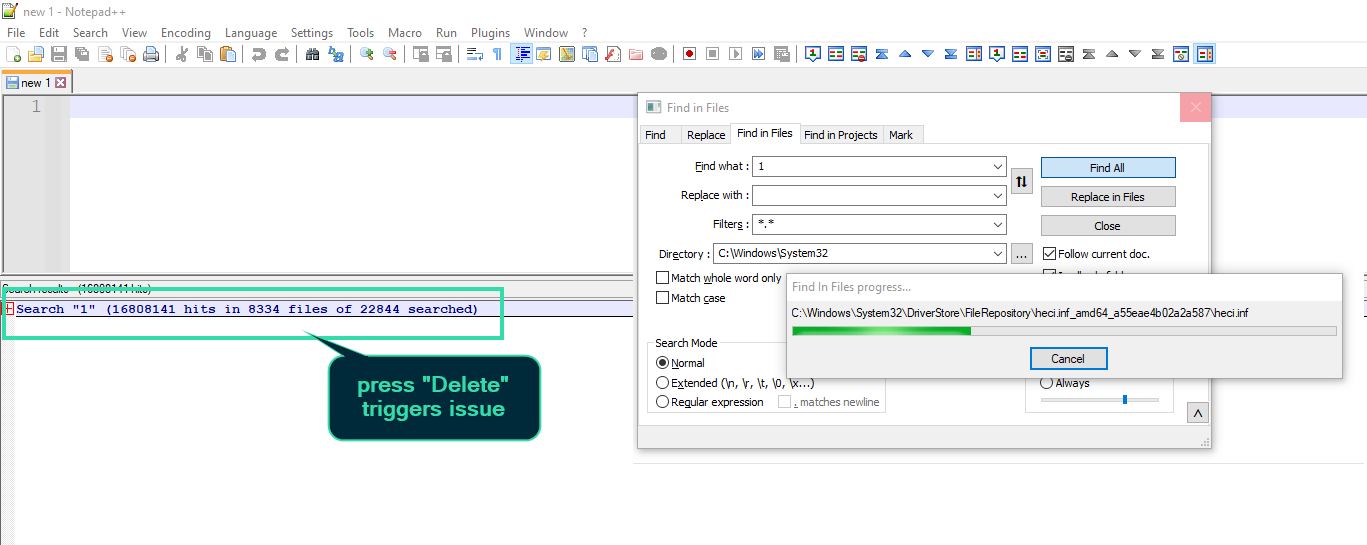Click the Find All button
The image size is (1367, 545).
coord(1108,168)
